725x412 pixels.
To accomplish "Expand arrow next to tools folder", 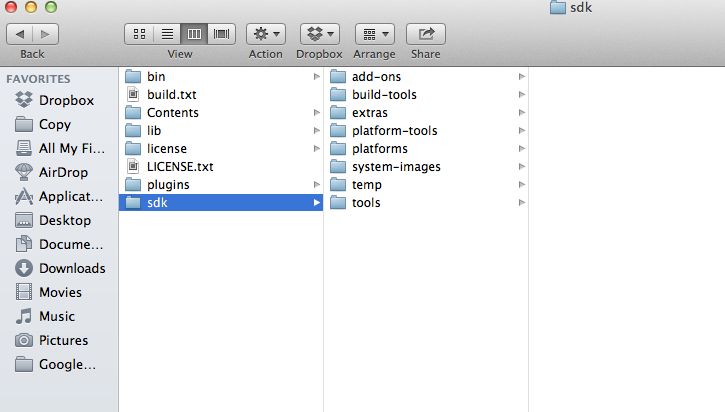I will tap(522, 203).
